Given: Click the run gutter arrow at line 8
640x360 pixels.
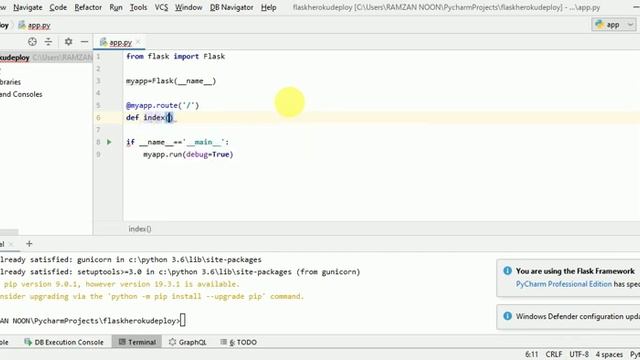Looking at the screenshot, I should [109, 142].
